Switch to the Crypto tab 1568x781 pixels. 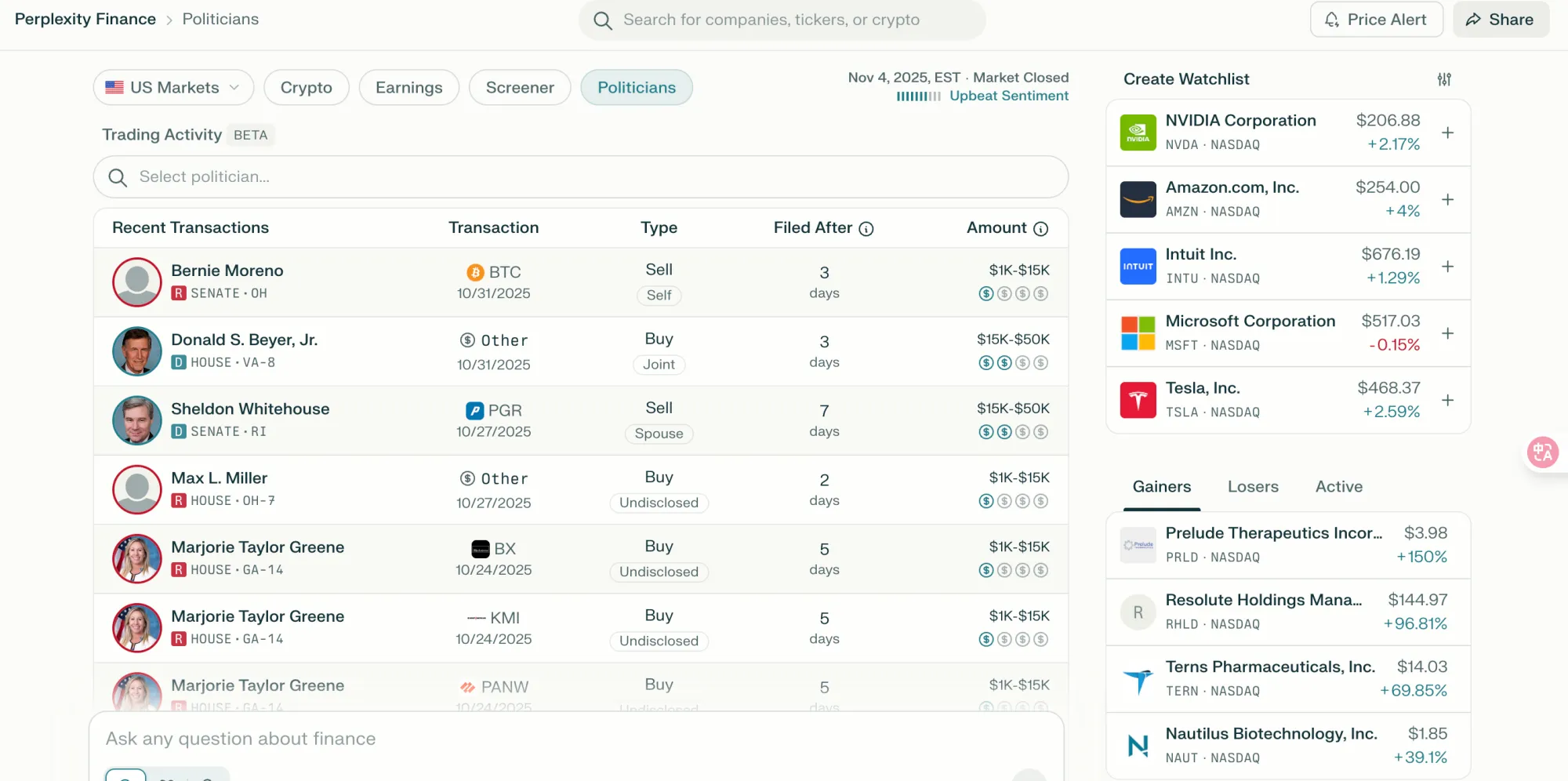tap(307, 87)
